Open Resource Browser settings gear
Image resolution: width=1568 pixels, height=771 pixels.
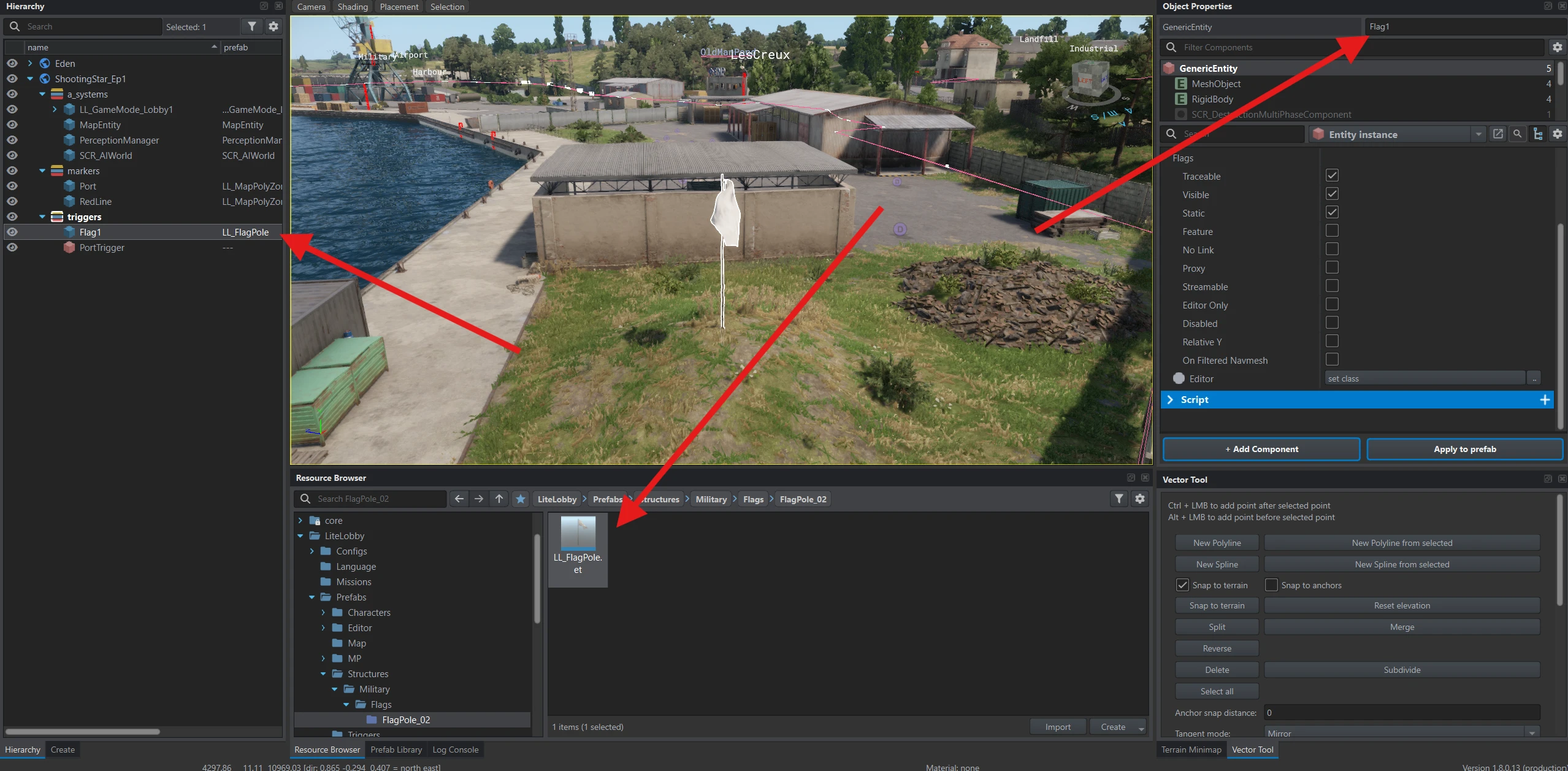pyautogui.click(x=1140, y=499)
